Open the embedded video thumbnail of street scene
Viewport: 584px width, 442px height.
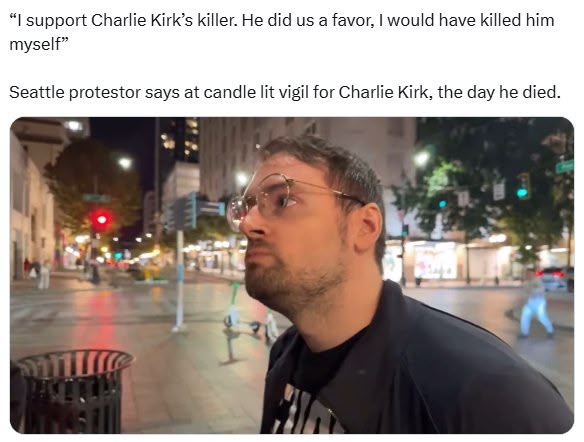(x=292, y=275)
